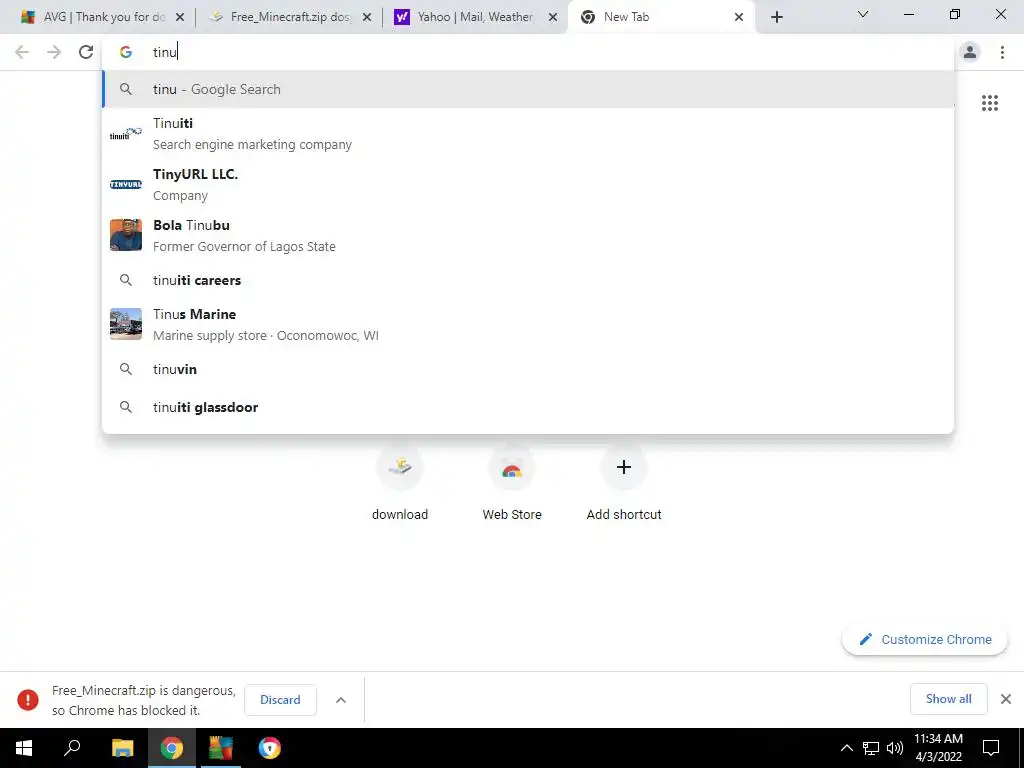
Task: Click the address bar containing tinu
Action: (x=528, y=52)
